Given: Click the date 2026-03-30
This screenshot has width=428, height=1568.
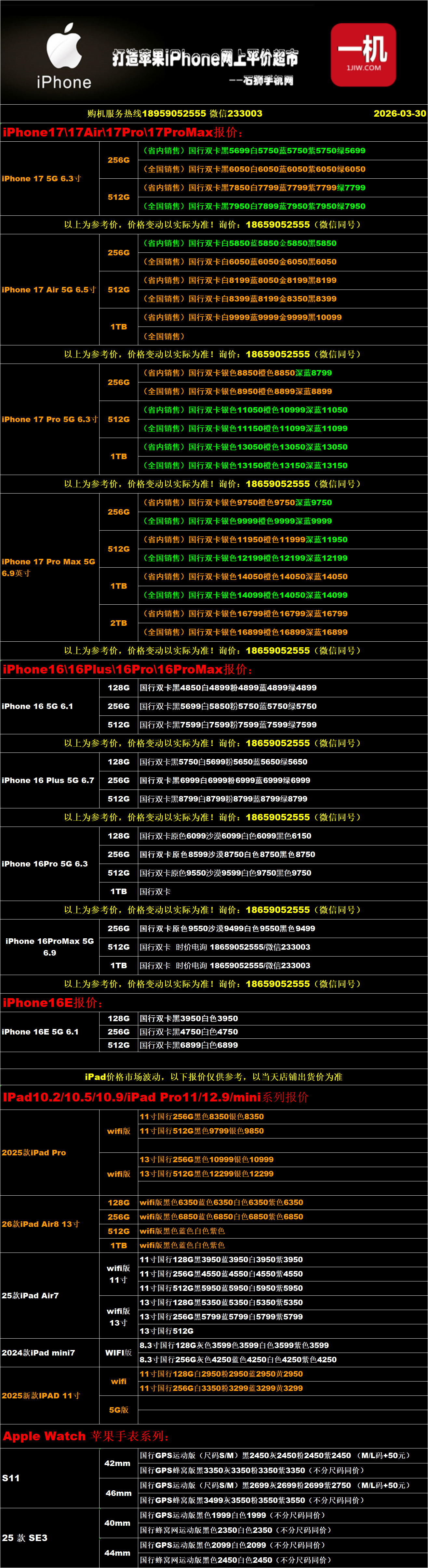Looking at the screenshot, I should tap(399, 113).
